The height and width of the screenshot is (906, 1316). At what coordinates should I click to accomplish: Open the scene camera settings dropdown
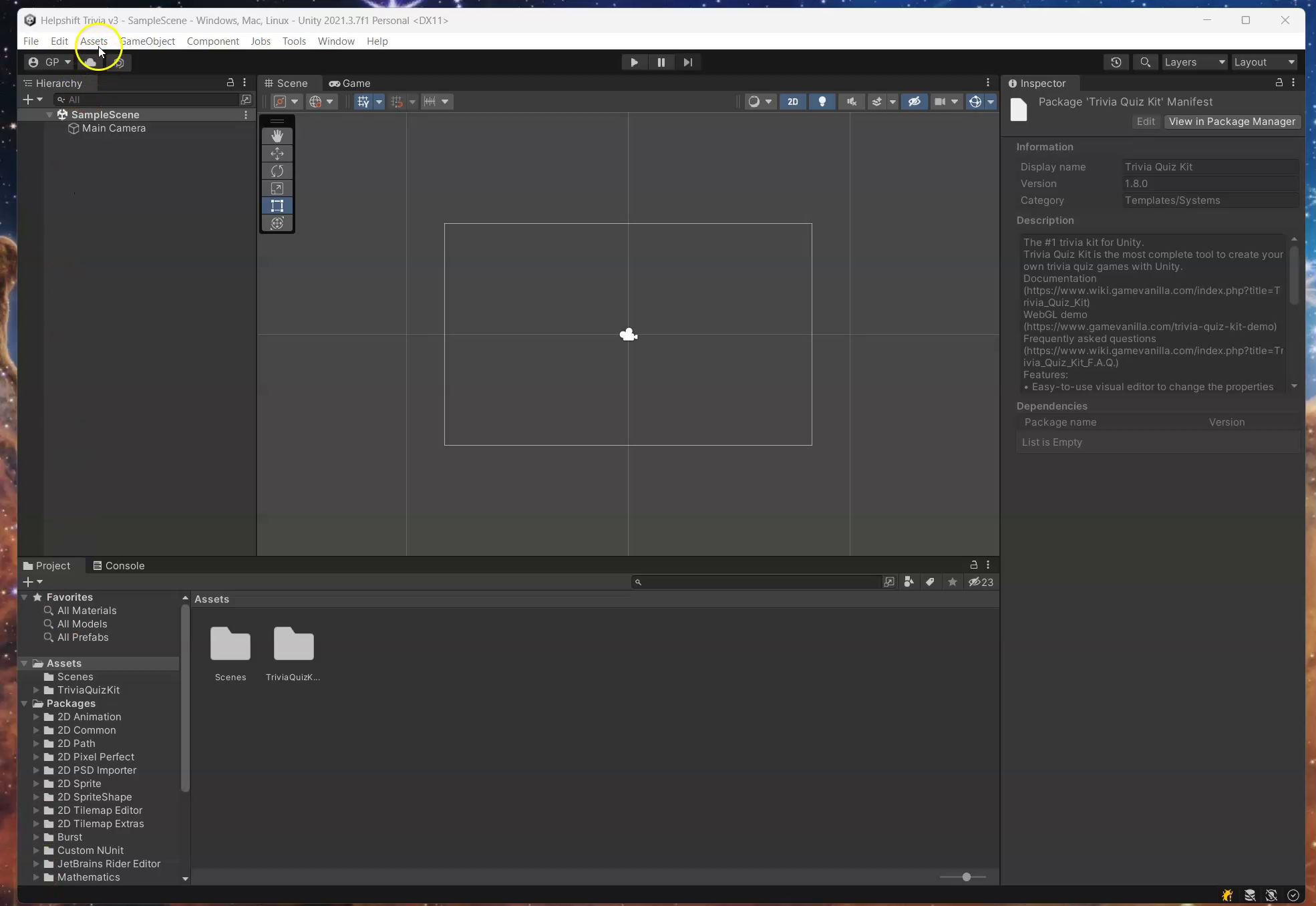click(946, 102)
